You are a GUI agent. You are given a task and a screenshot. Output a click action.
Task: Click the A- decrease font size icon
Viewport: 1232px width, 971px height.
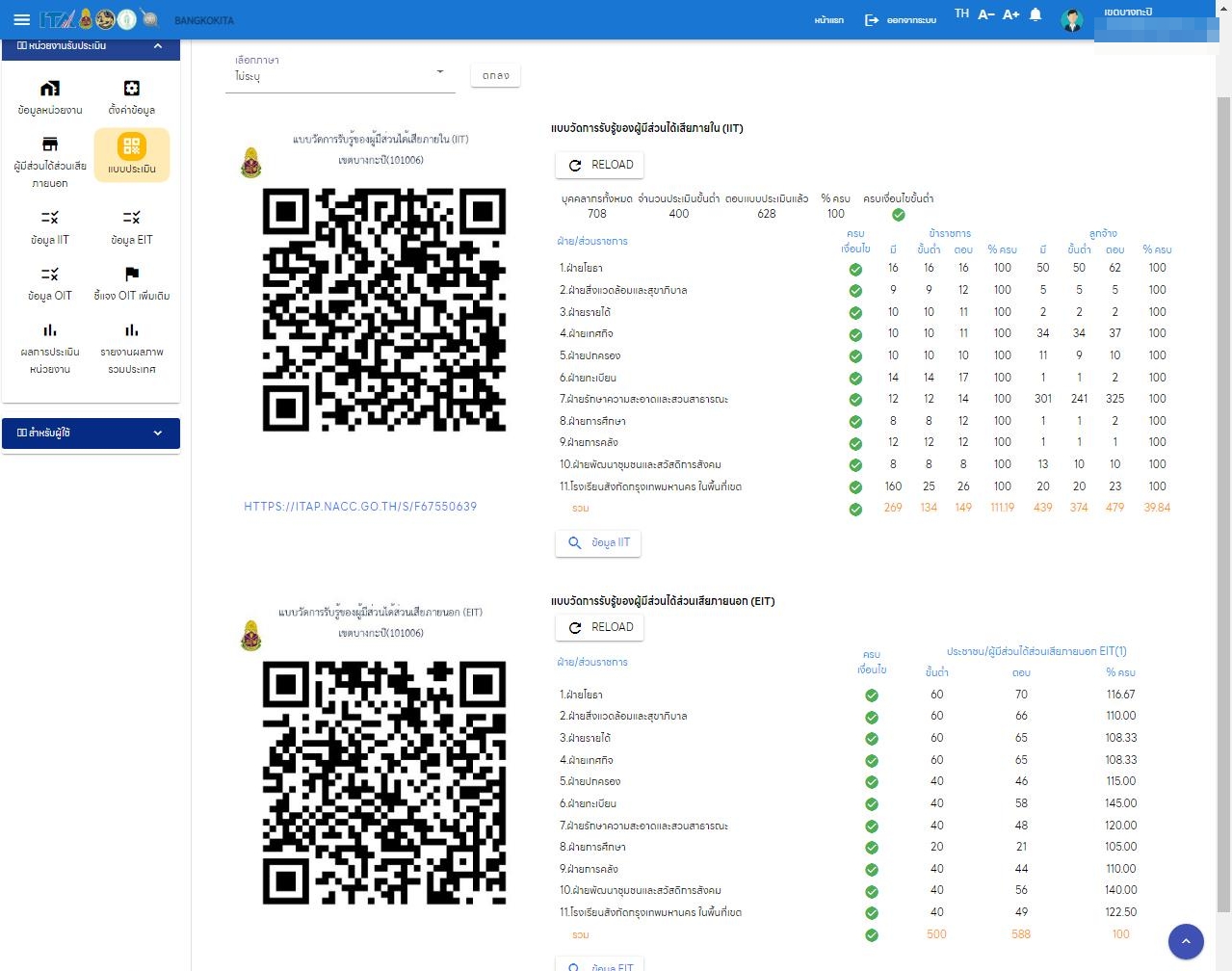pyautogui.click(x=985, y=14)
